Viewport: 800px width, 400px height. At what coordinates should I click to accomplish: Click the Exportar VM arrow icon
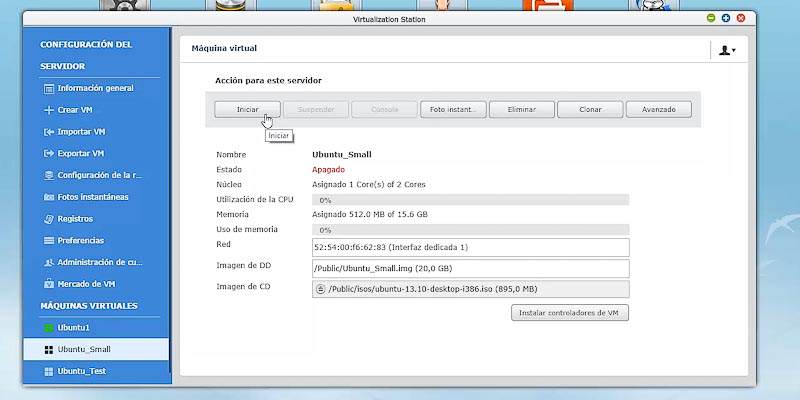(x=49, y=154)
